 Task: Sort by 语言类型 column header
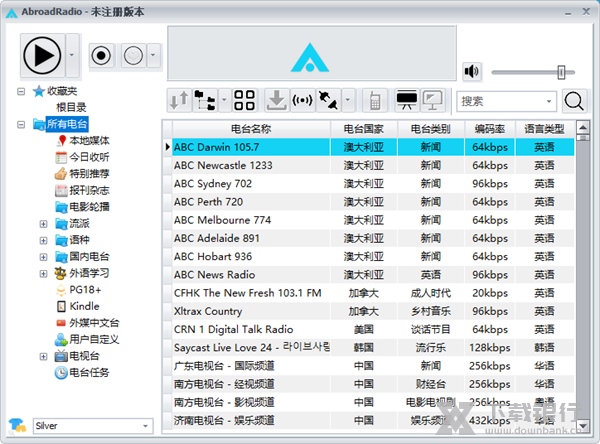(544, 129)
